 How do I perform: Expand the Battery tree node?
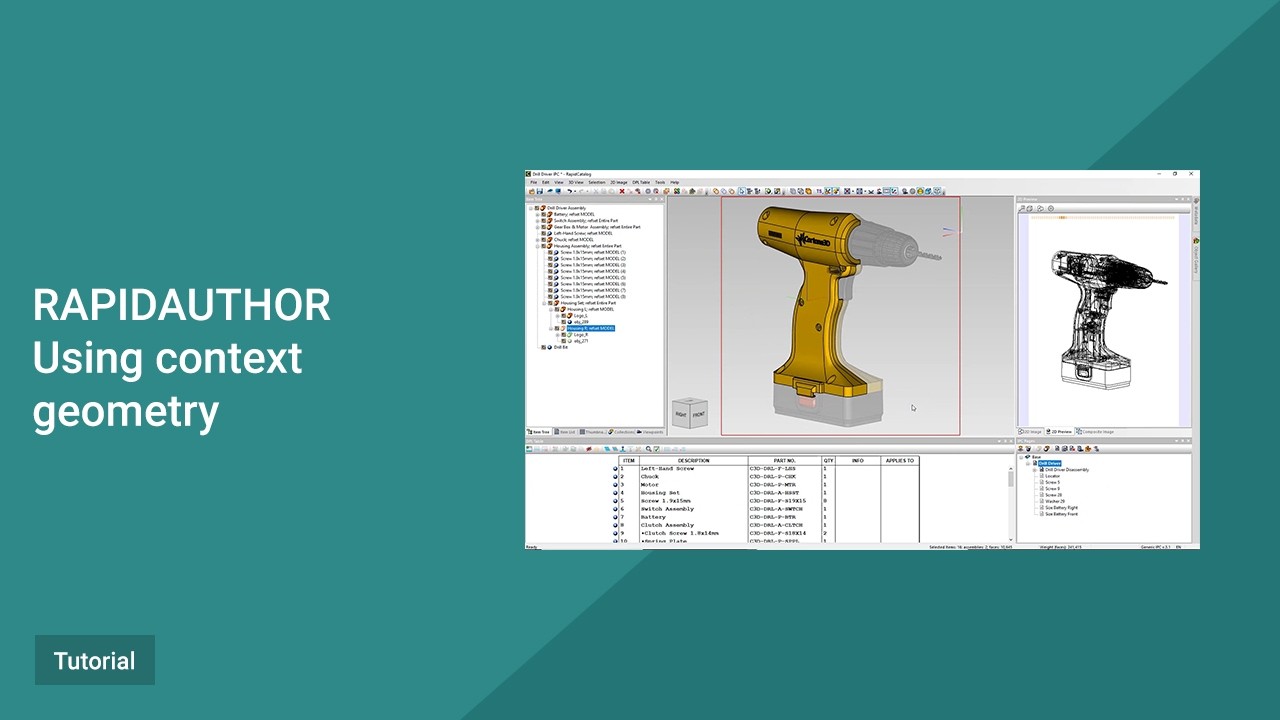(537, 214)
